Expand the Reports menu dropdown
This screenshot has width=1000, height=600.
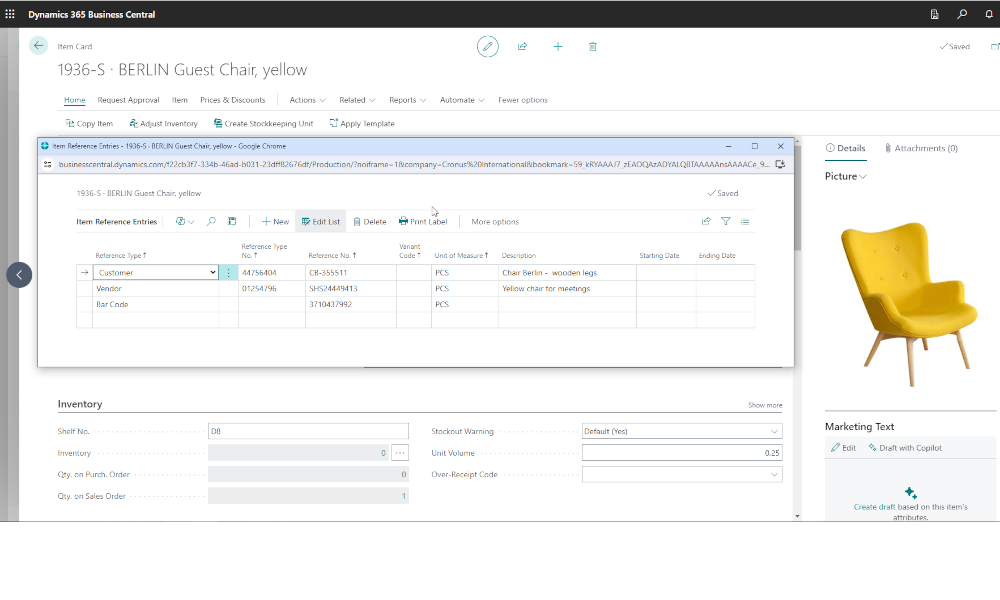408,100
